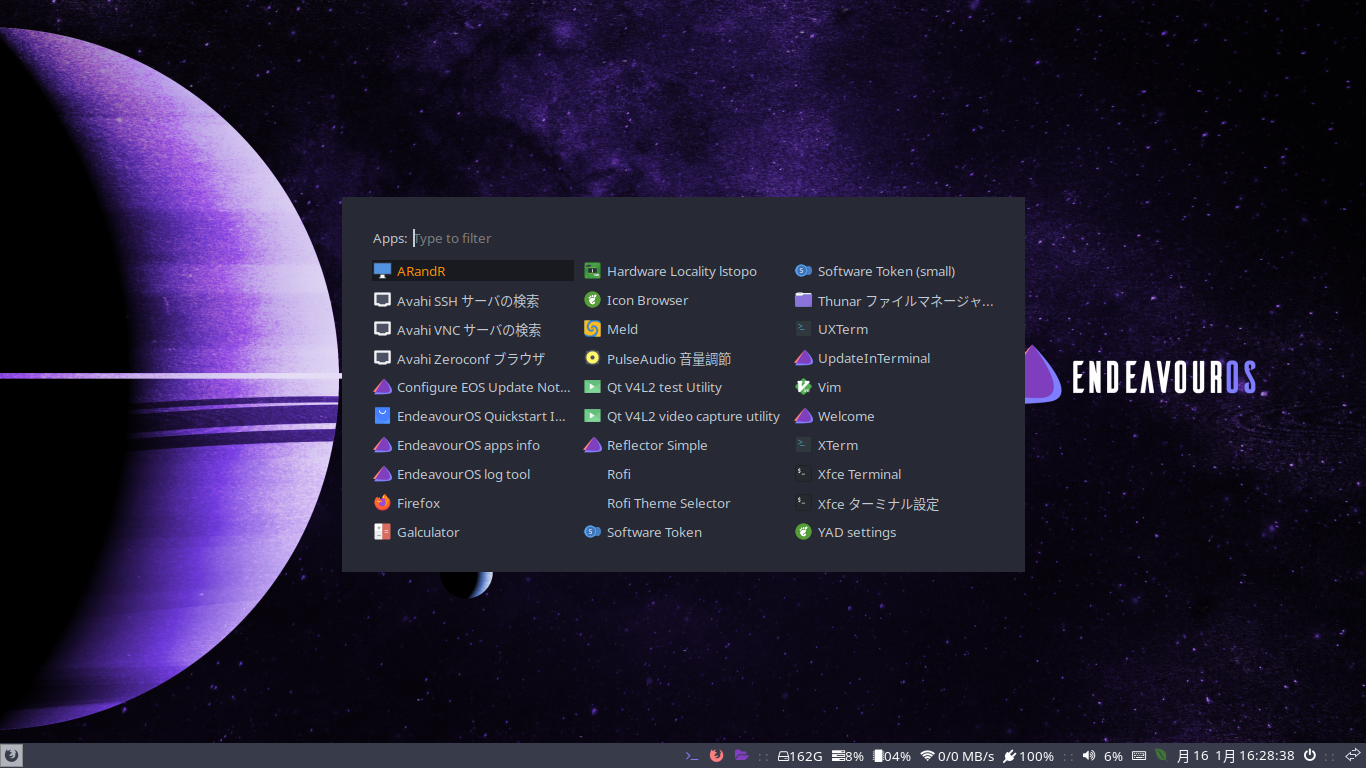The width and height of the screenshot is (1366, 768).
Task: Click the green leaf tray icon
Action: coord(1161,756)
